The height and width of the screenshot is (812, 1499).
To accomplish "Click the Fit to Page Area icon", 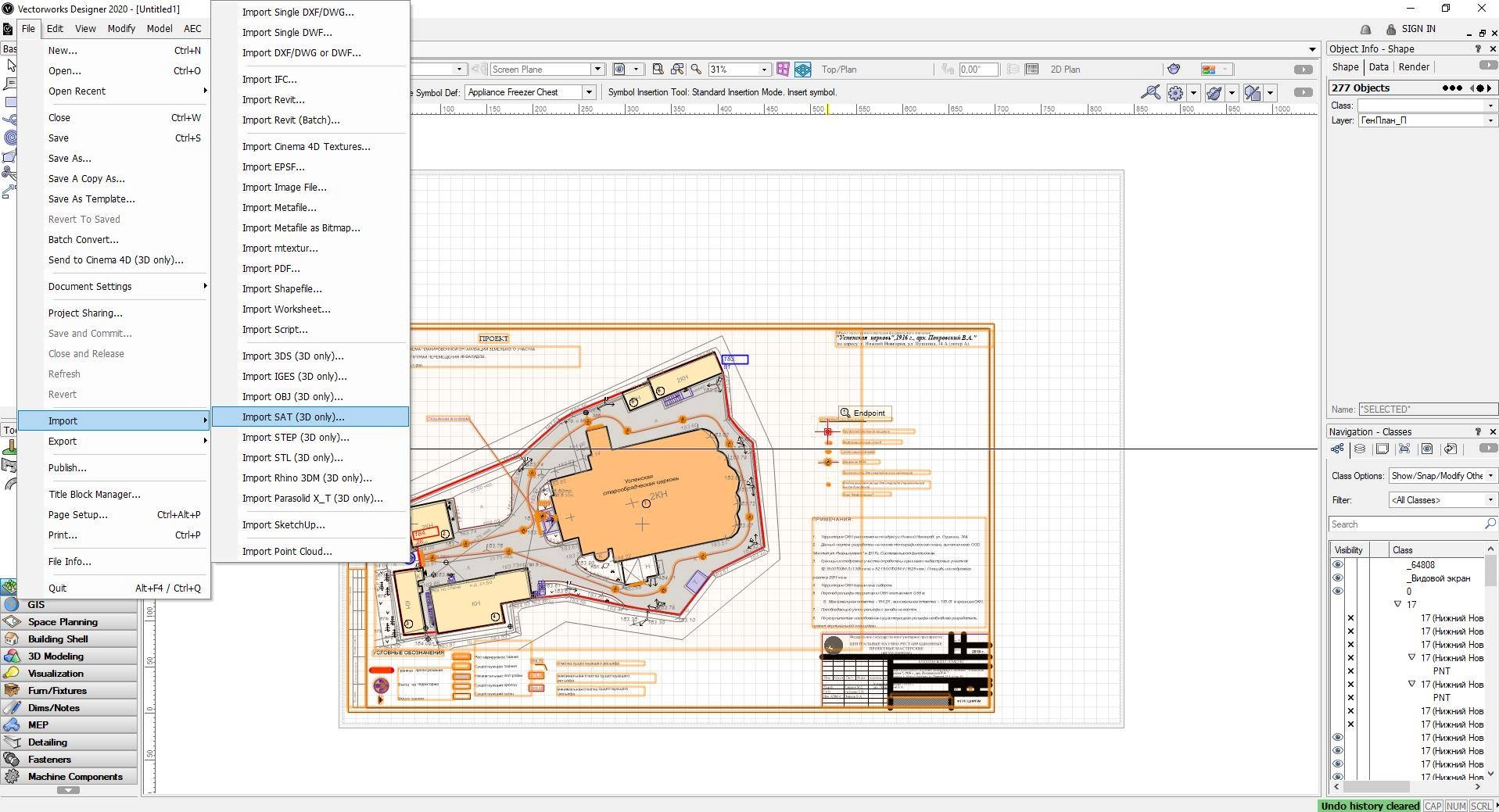I will [x=658, y=70].
